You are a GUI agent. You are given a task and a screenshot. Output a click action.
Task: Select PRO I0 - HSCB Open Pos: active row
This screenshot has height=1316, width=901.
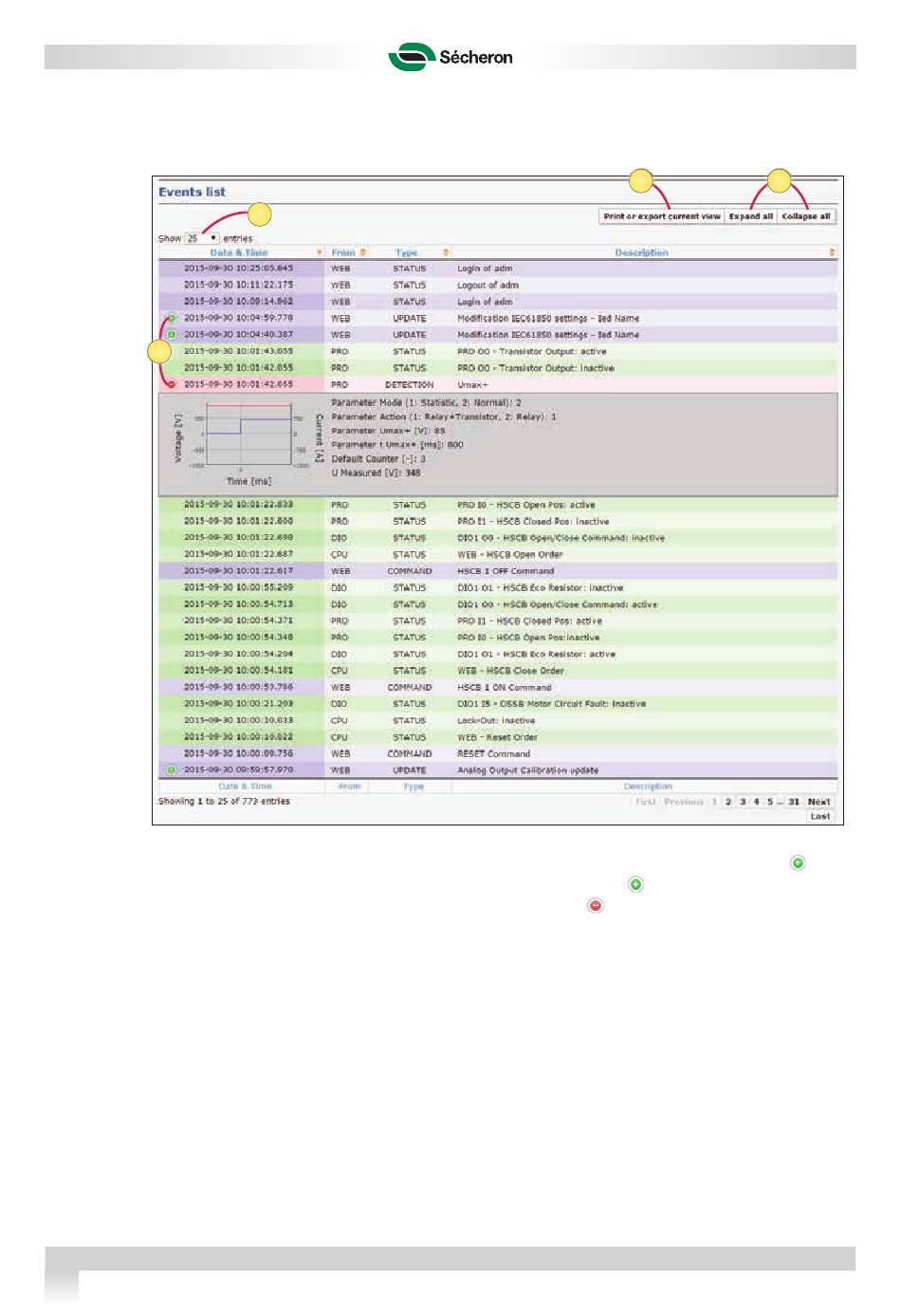pos(498,505)
